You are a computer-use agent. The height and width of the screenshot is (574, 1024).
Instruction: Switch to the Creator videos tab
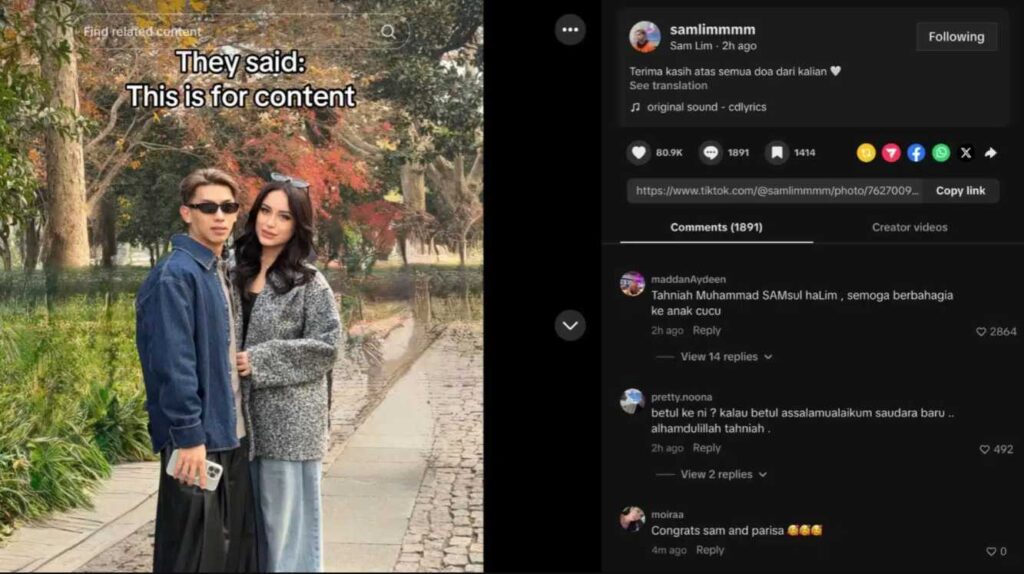(x=909, y=227)
